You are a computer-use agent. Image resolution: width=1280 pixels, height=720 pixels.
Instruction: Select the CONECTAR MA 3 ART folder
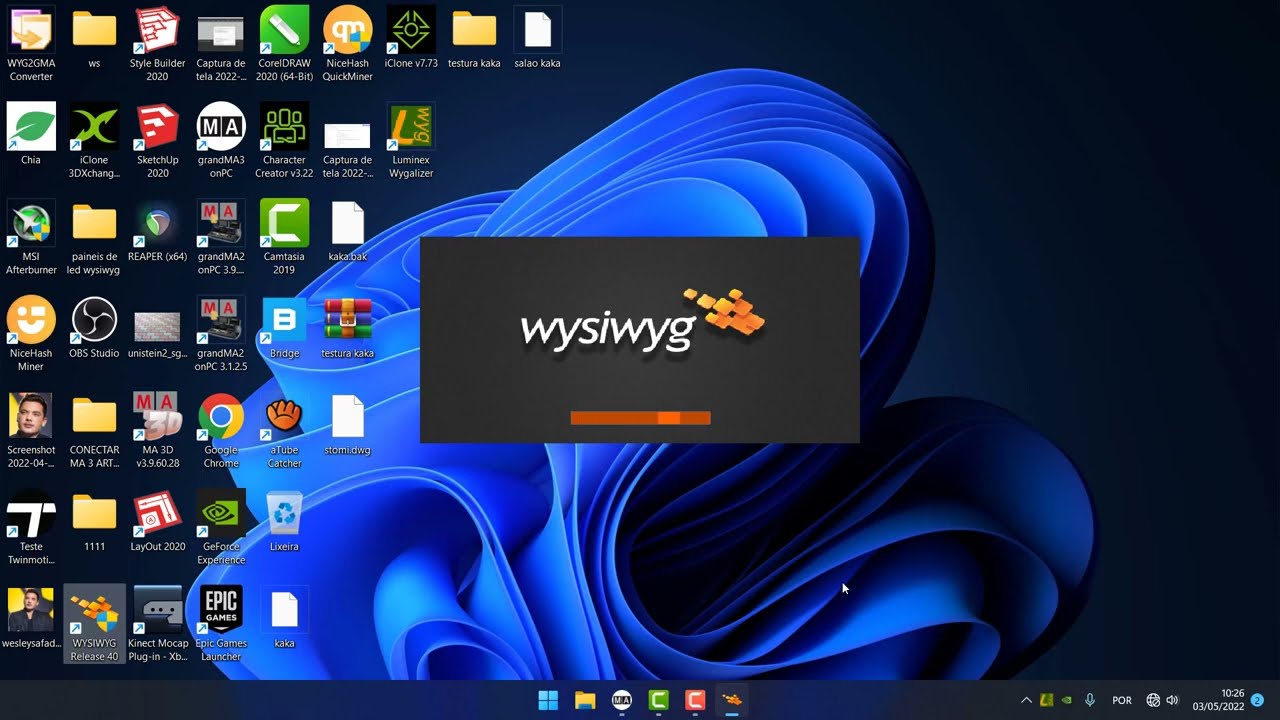coord(94,431)
